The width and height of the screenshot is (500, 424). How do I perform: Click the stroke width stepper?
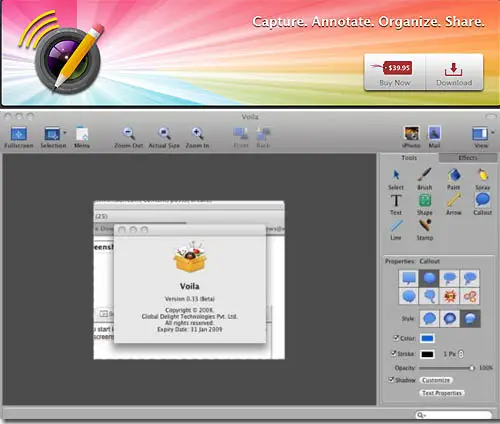(461, 354)
